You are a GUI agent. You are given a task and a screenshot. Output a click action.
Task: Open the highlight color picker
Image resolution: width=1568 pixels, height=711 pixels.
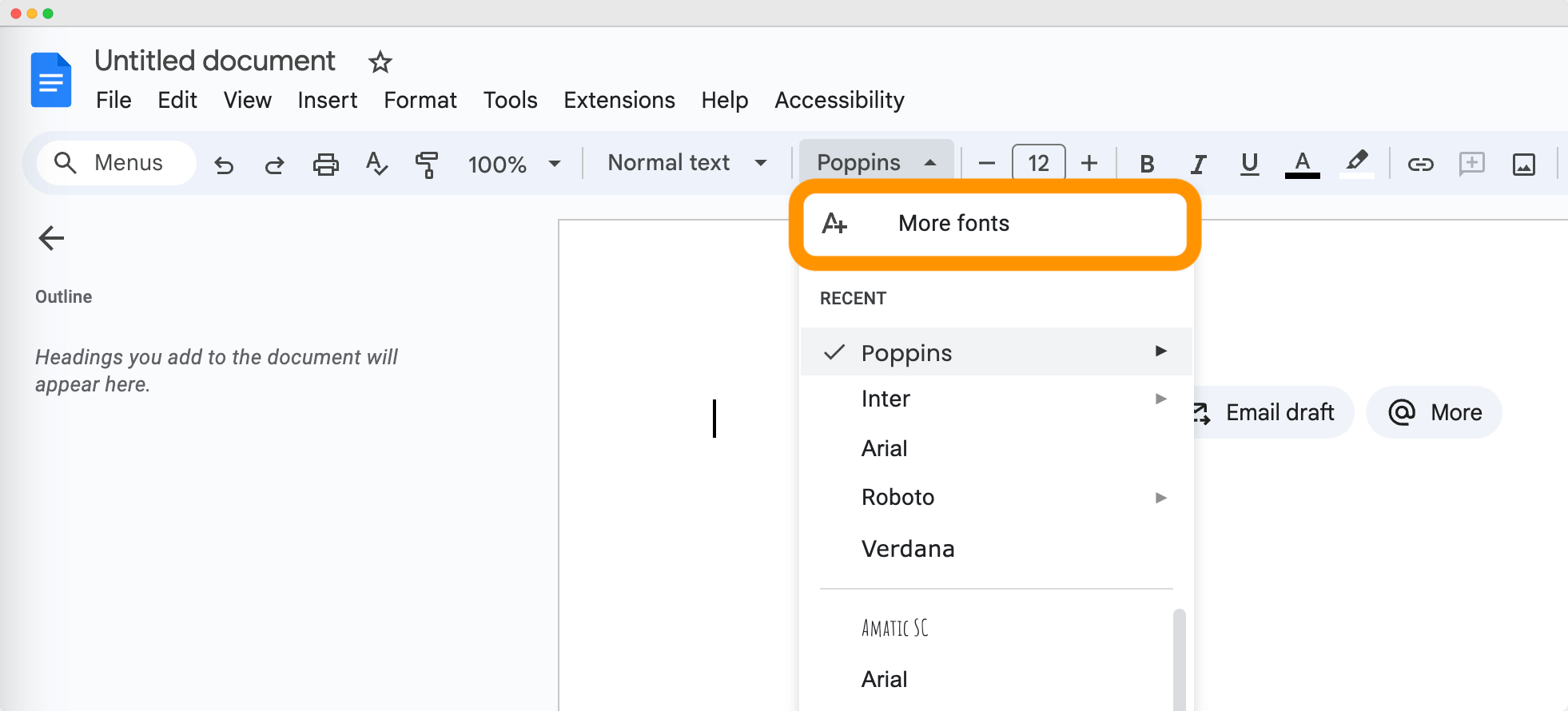coord(1356,164)
